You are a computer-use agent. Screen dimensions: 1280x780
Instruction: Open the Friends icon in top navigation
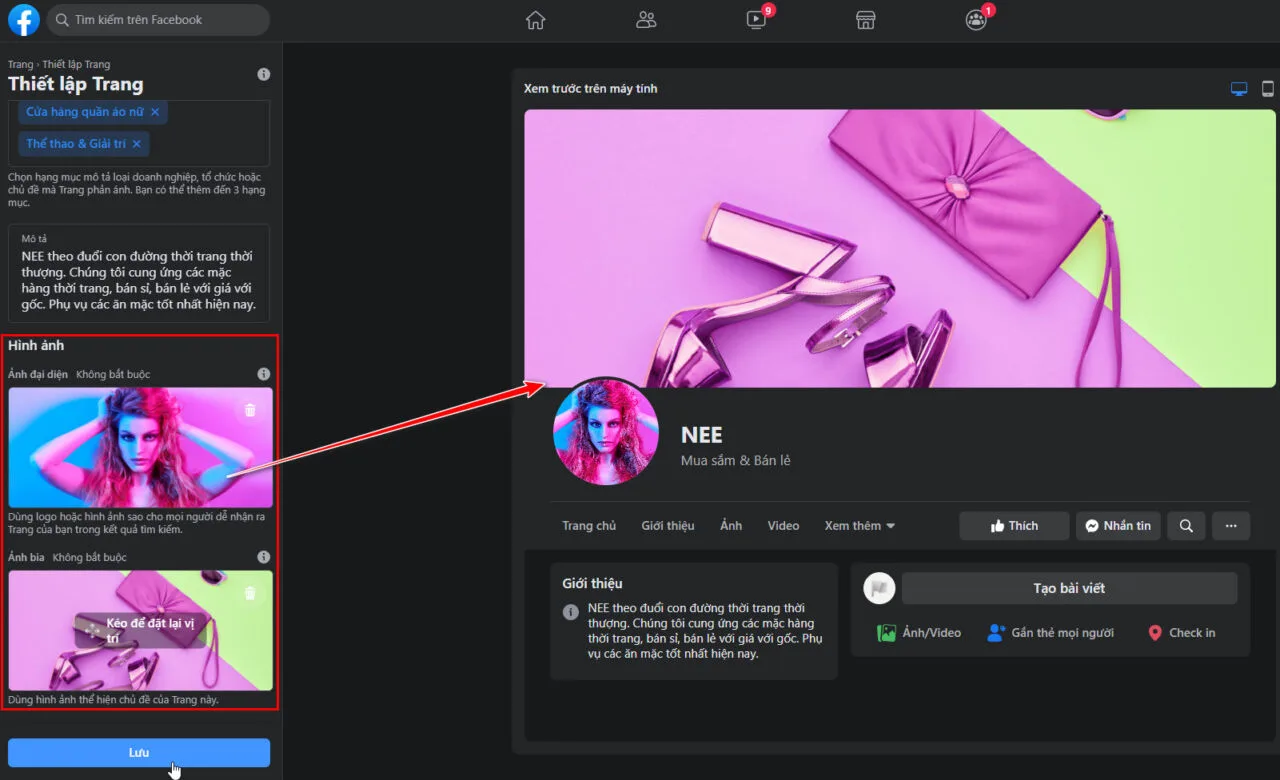646,20
